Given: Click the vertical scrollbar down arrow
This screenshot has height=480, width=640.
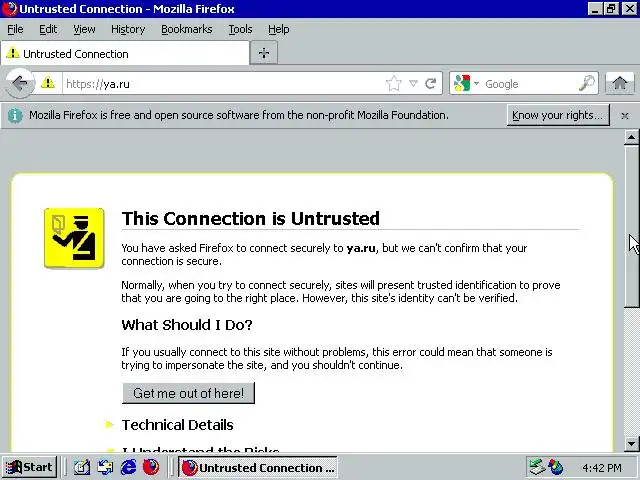Looking at the screenshot, I should pos(631,443).
